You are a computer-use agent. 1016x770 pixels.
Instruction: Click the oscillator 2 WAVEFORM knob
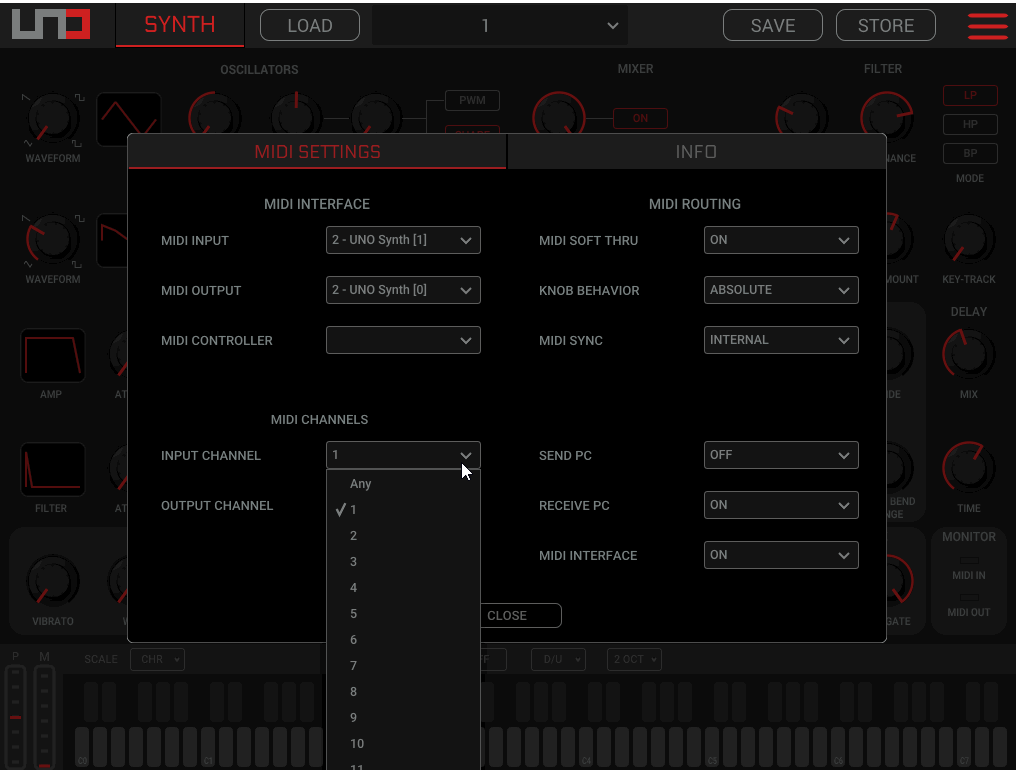point(52,240)
